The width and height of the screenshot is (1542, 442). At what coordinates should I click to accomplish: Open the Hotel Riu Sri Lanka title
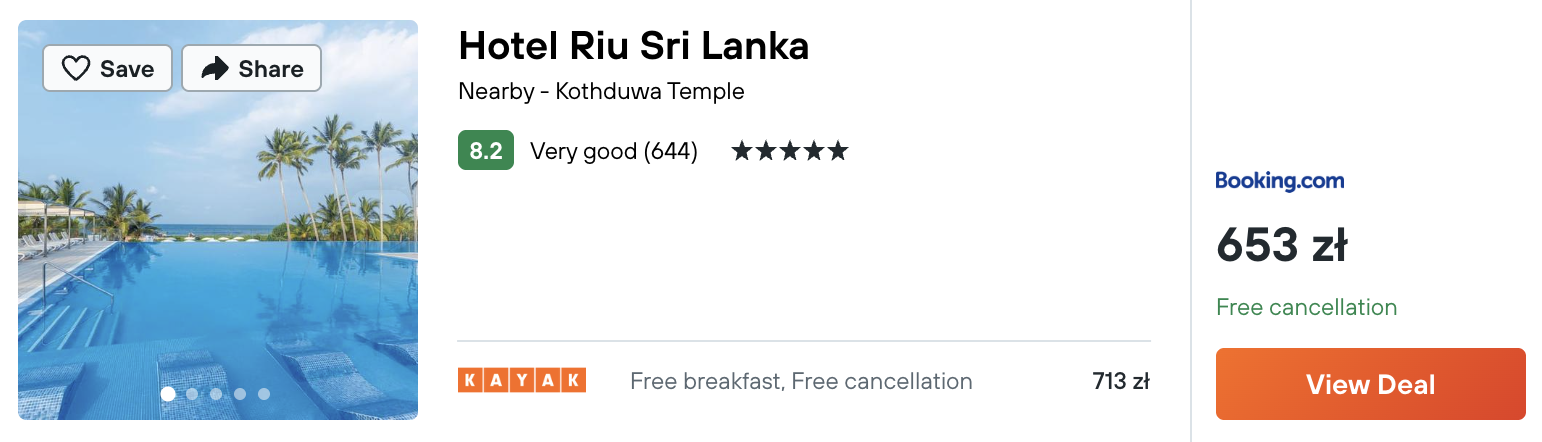tap(633, 46)
